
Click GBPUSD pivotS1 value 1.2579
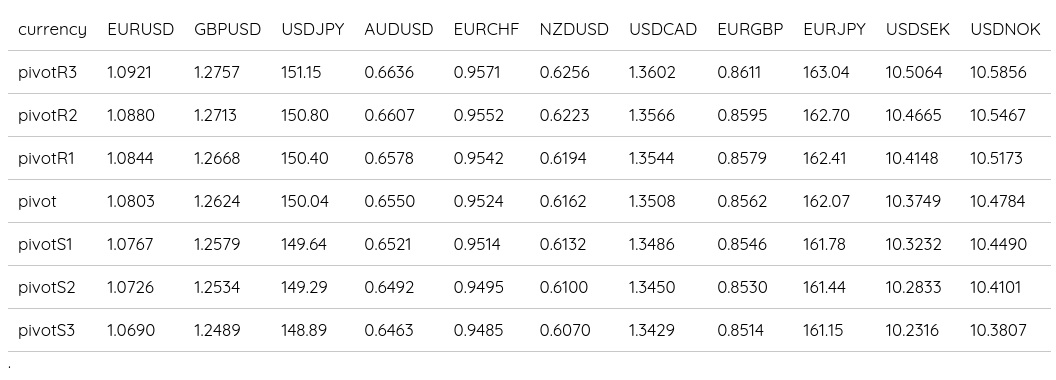click(217, 245)
